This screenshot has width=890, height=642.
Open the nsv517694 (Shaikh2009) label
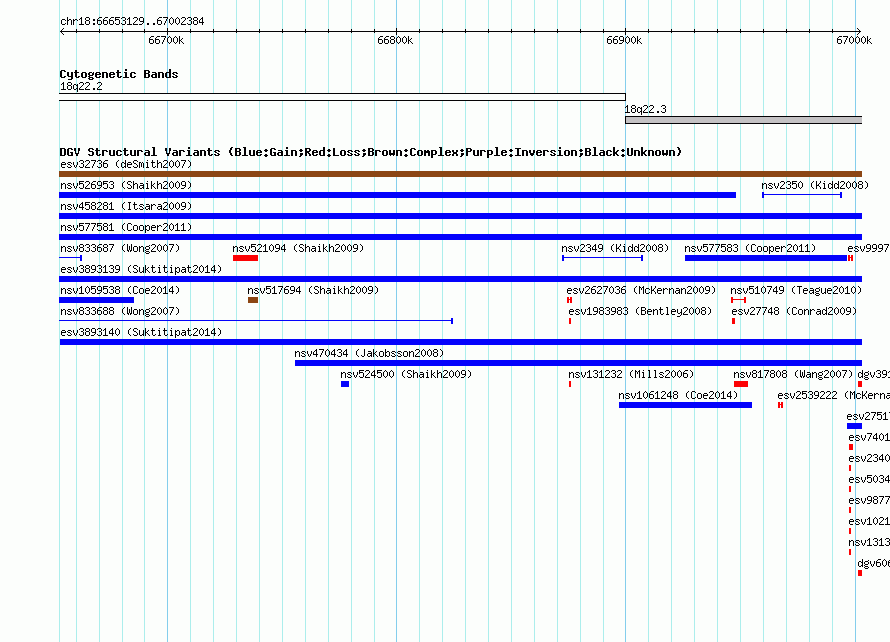click(313, 290)
